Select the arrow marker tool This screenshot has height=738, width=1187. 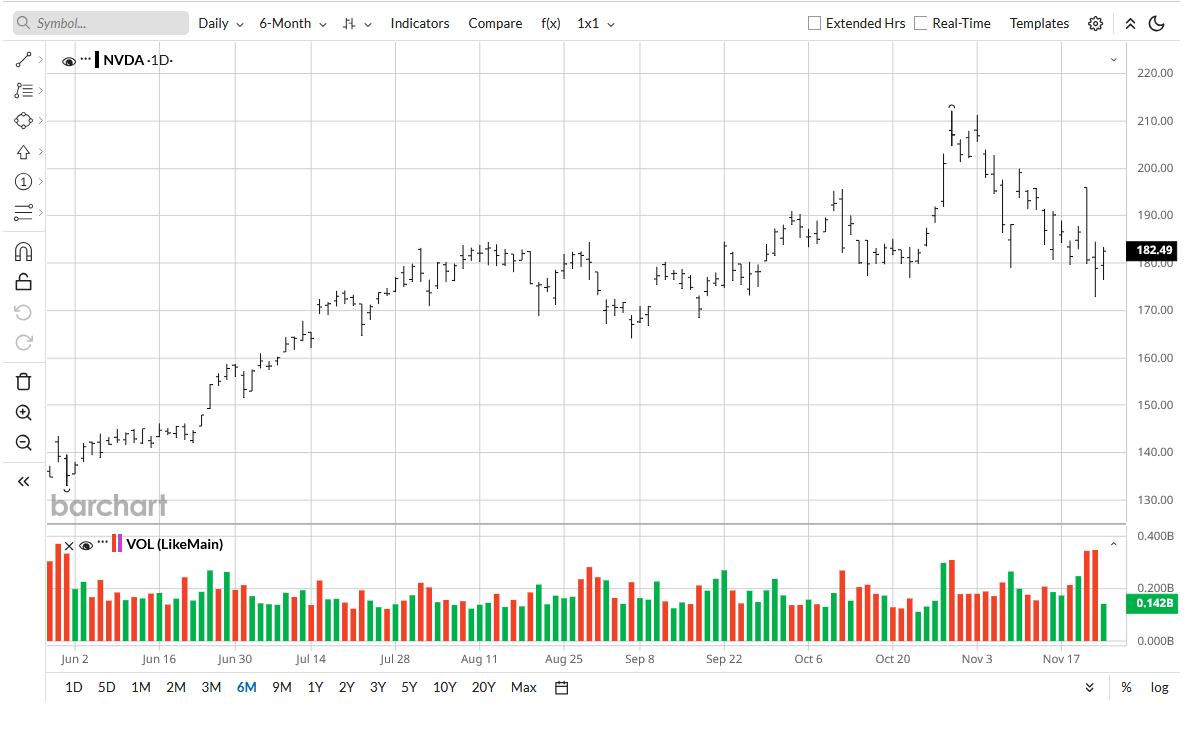coord(23,152)
